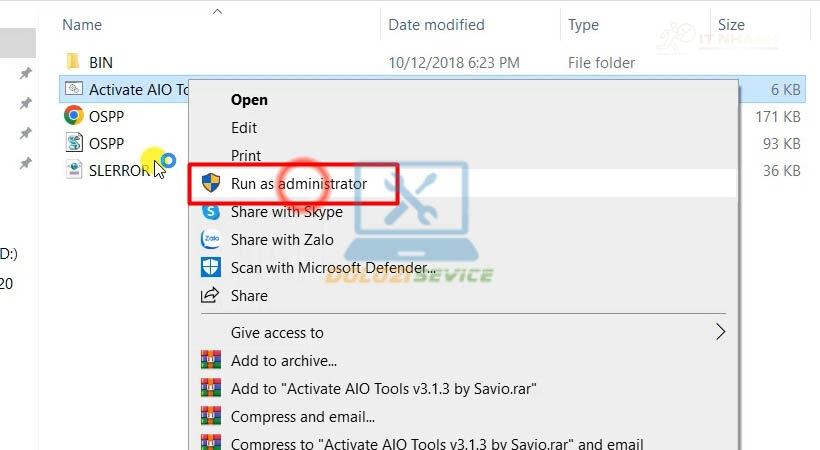Screen dimensions: 820x450
Task: Collapse sort arrow above Name column
Action: 217,11
